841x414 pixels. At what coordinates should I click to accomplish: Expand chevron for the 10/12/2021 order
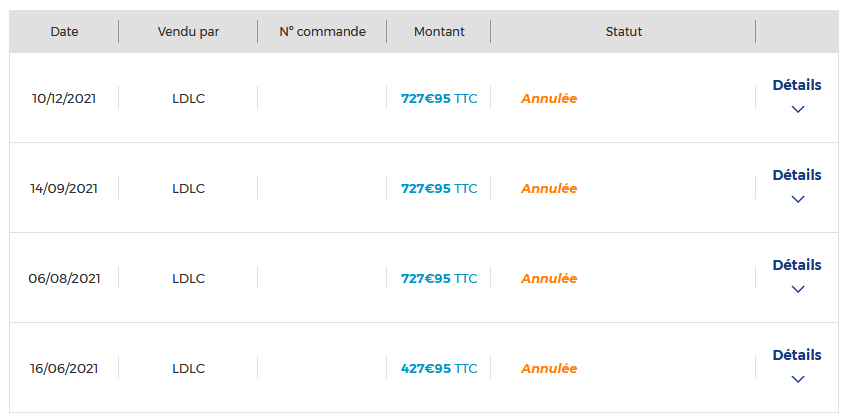(x=797, y=109)
